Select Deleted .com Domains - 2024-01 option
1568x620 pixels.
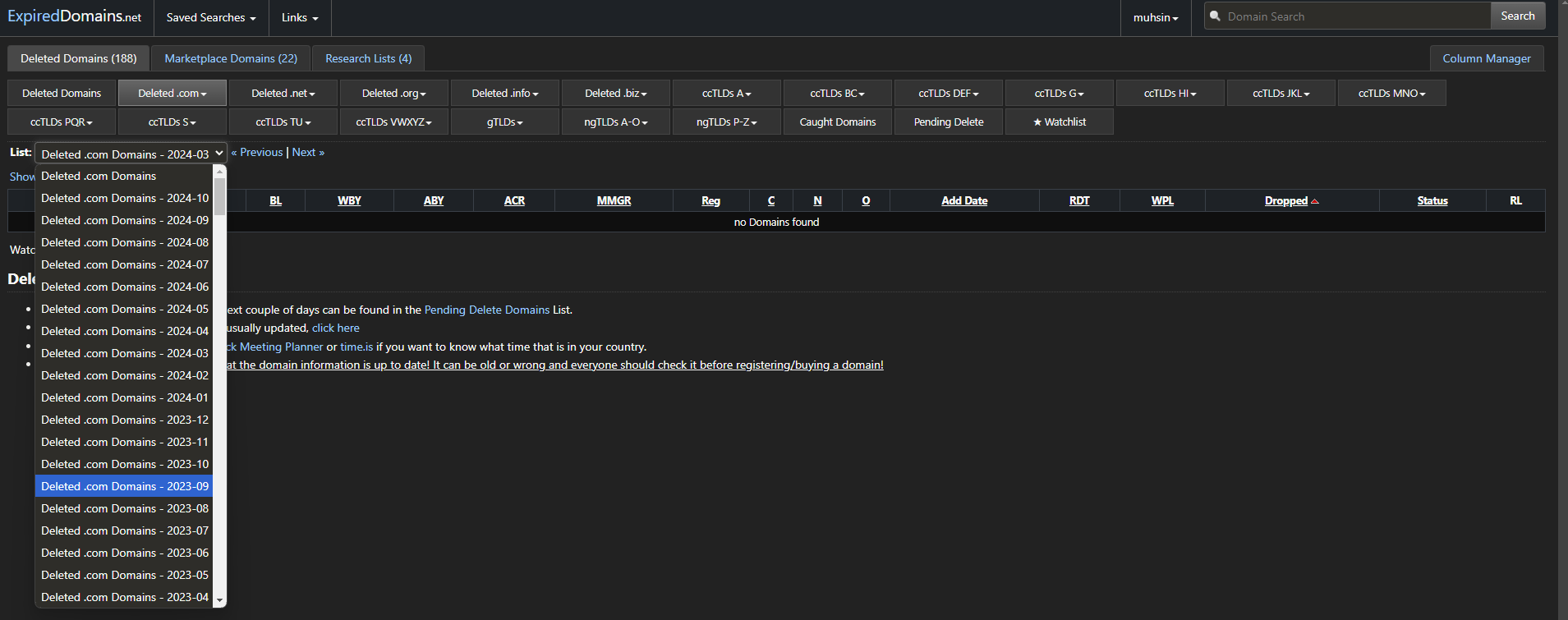tap(124, 397)
